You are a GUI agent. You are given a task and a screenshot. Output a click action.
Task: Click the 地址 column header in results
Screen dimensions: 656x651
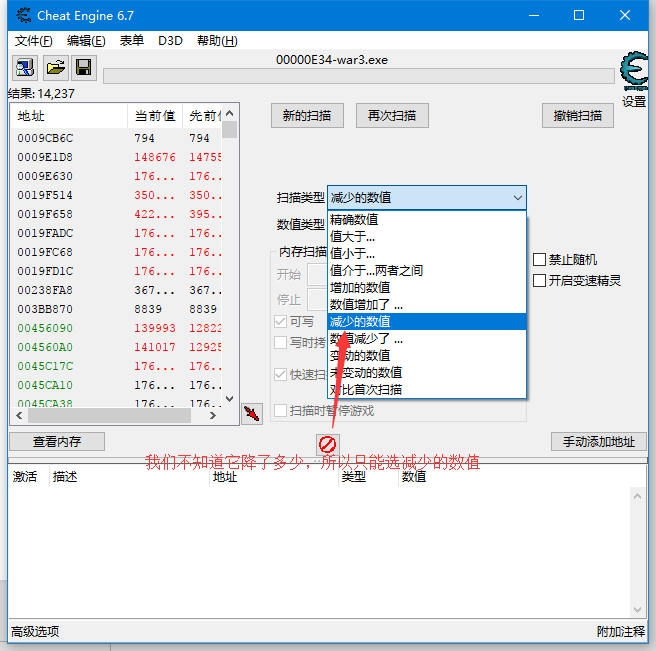pyautogui.click(x=69, y=116)
